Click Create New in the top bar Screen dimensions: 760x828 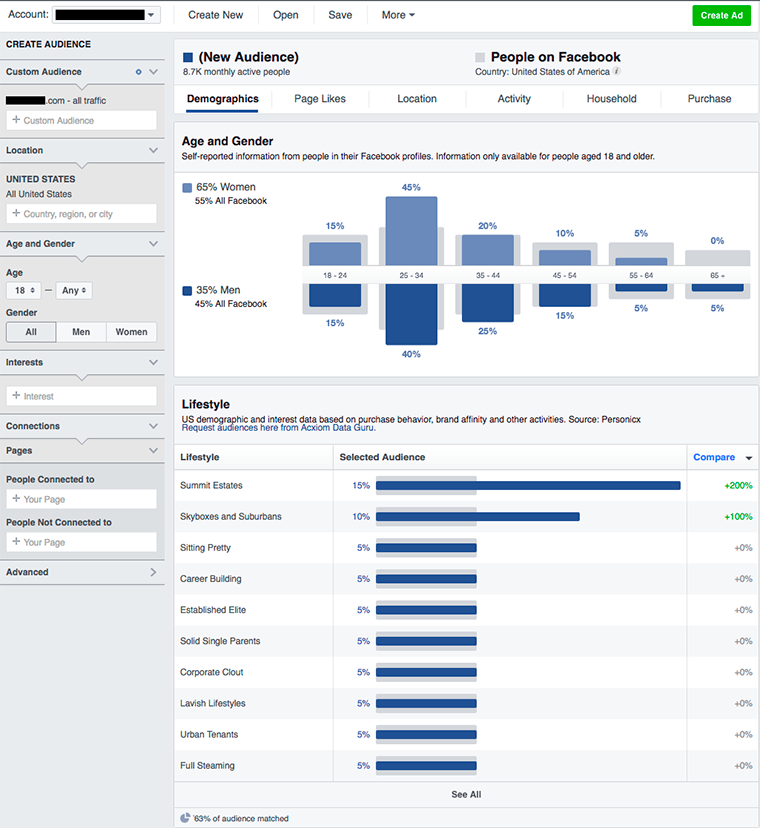click(215, 15)
